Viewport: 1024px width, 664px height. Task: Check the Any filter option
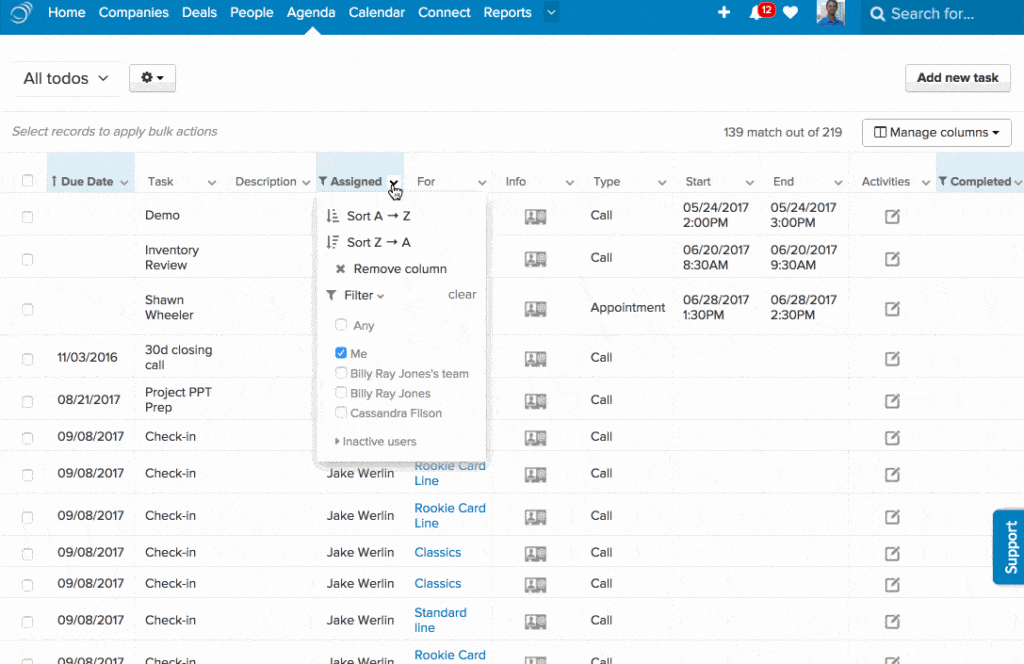(x=342, y=325)
